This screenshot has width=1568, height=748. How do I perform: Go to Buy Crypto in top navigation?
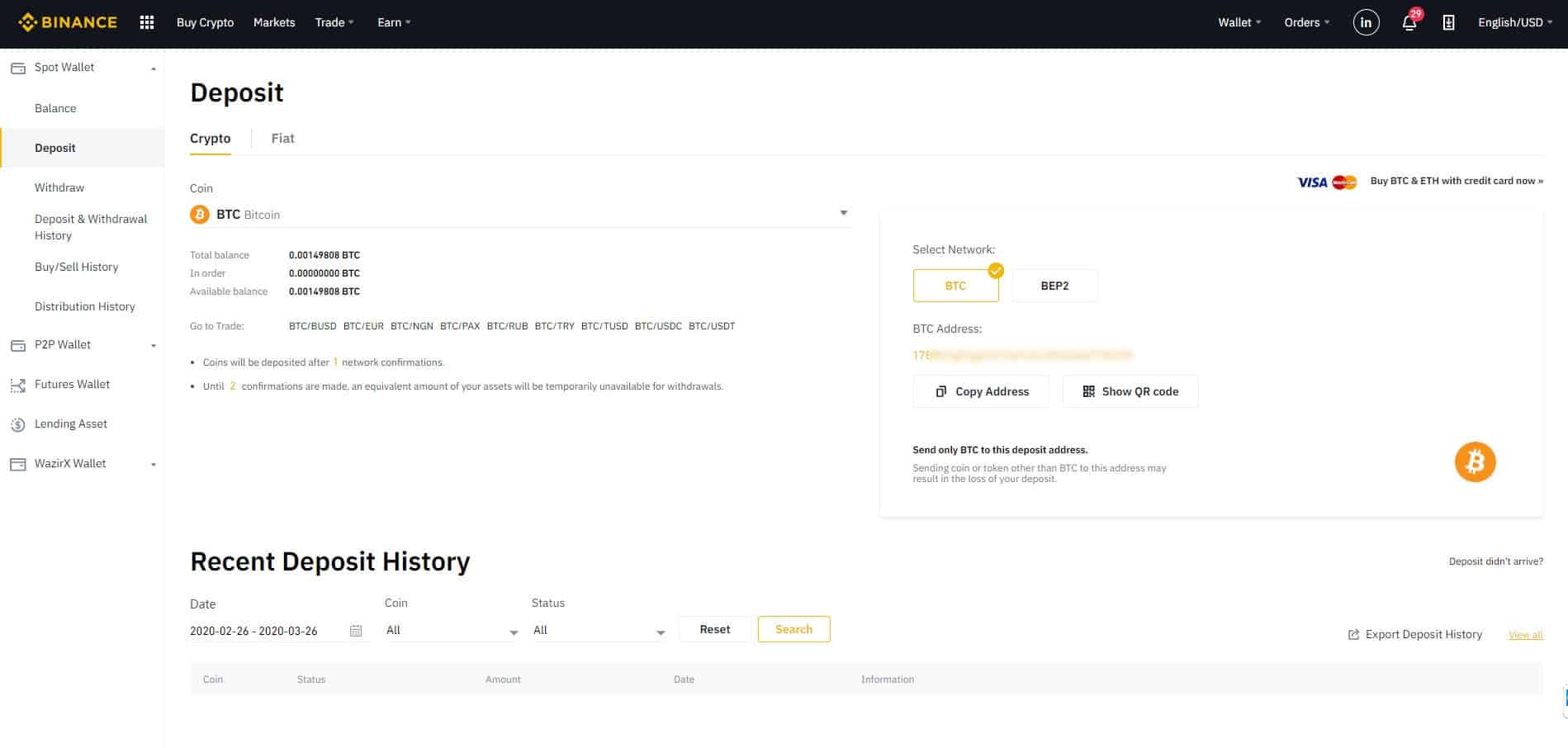click(205, 22)
